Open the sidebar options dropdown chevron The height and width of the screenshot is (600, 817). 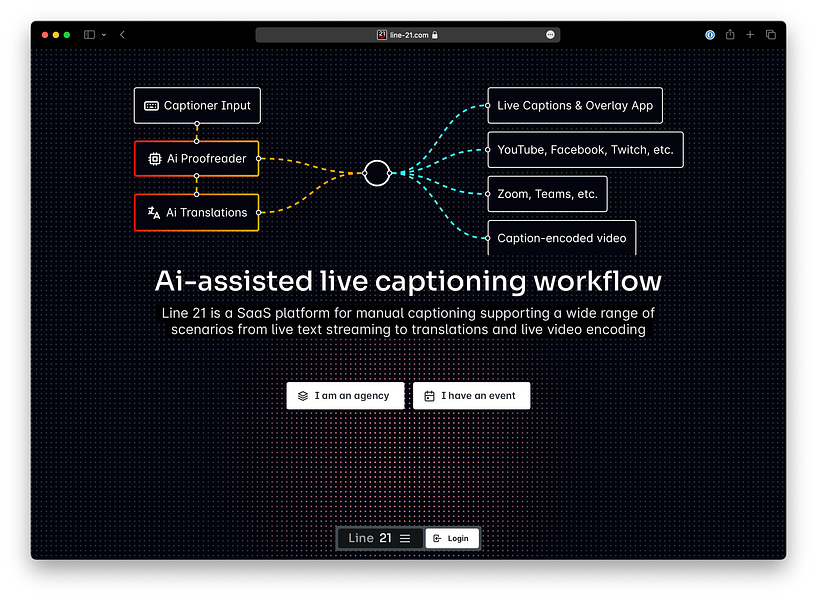(104, 35)
